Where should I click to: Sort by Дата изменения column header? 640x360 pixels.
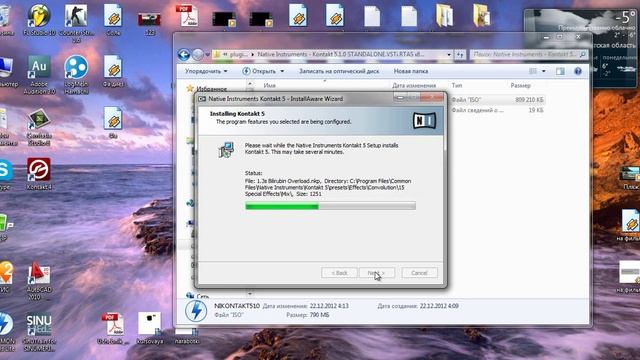tap(414, 85)
